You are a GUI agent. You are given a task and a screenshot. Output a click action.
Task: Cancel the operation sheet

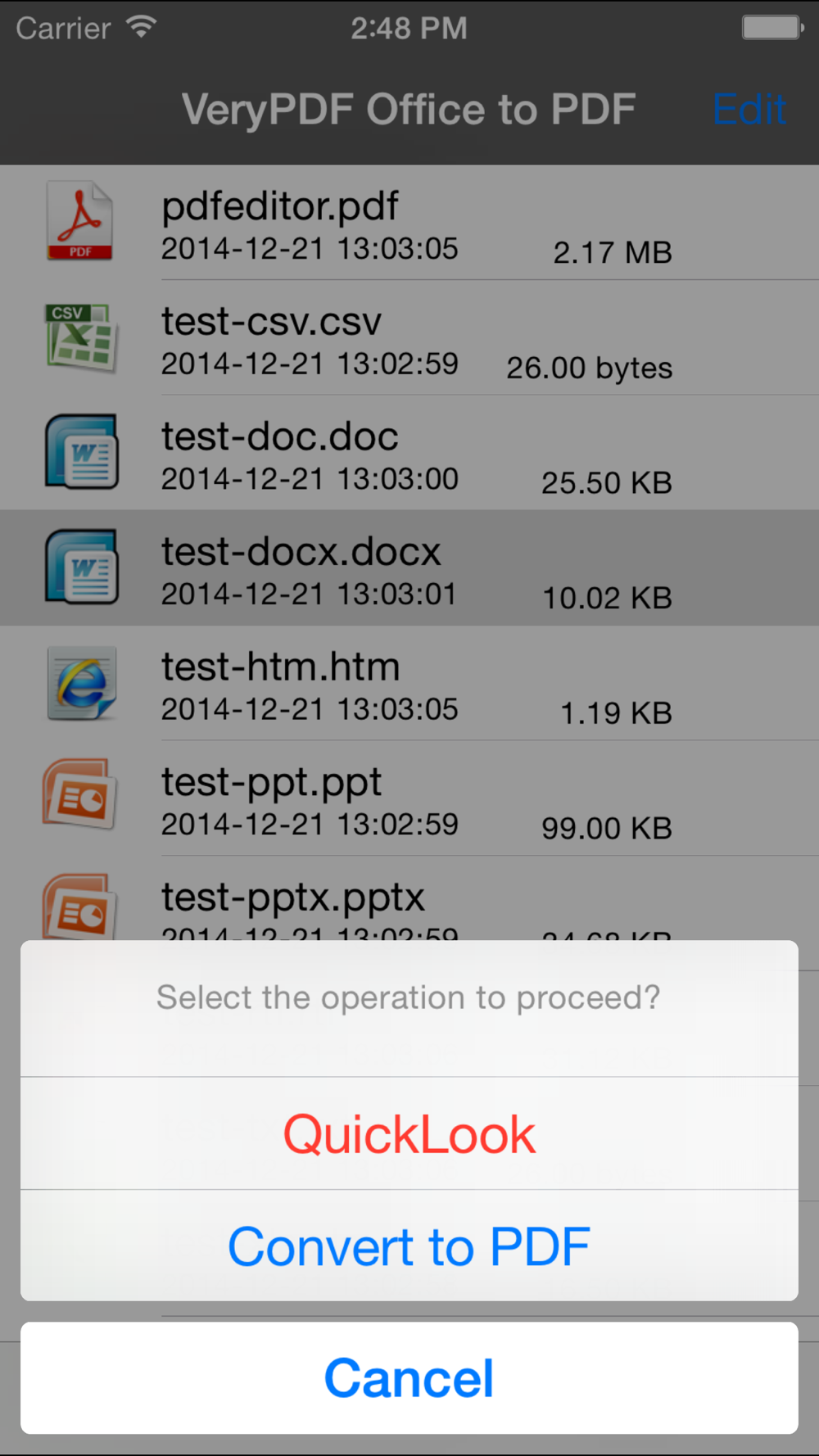pos(409,1377)
